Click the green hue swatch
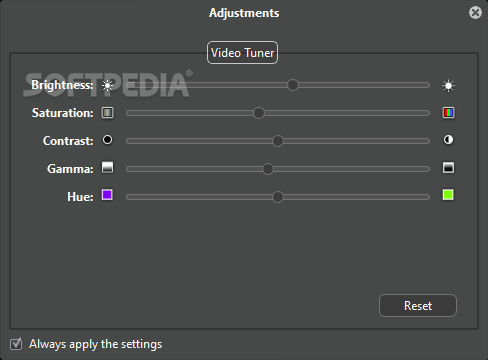The image size is (488, 360). tap(448, 195)
